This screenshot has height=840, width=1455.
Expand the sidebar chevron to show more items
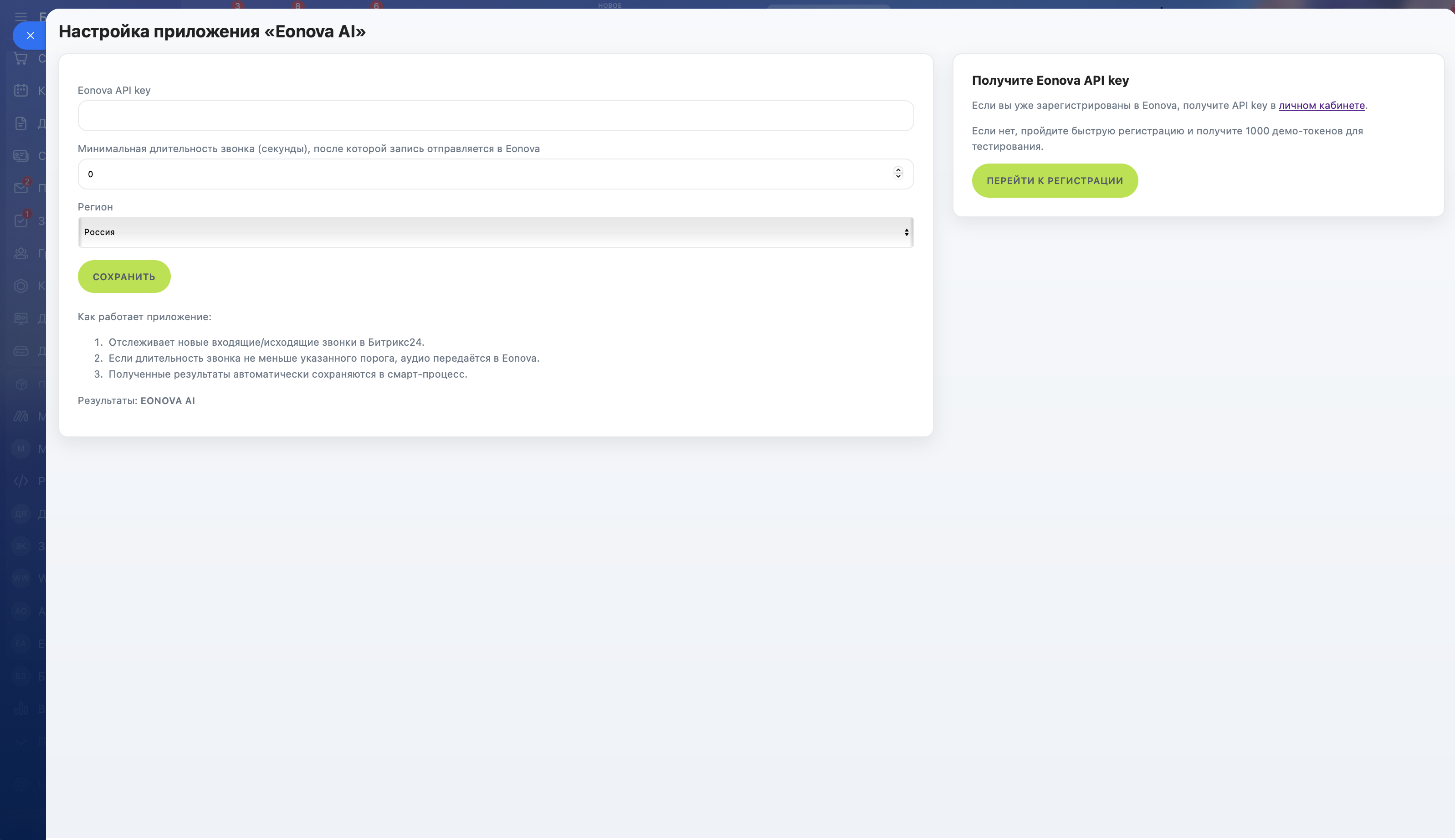tap(21, 742)
